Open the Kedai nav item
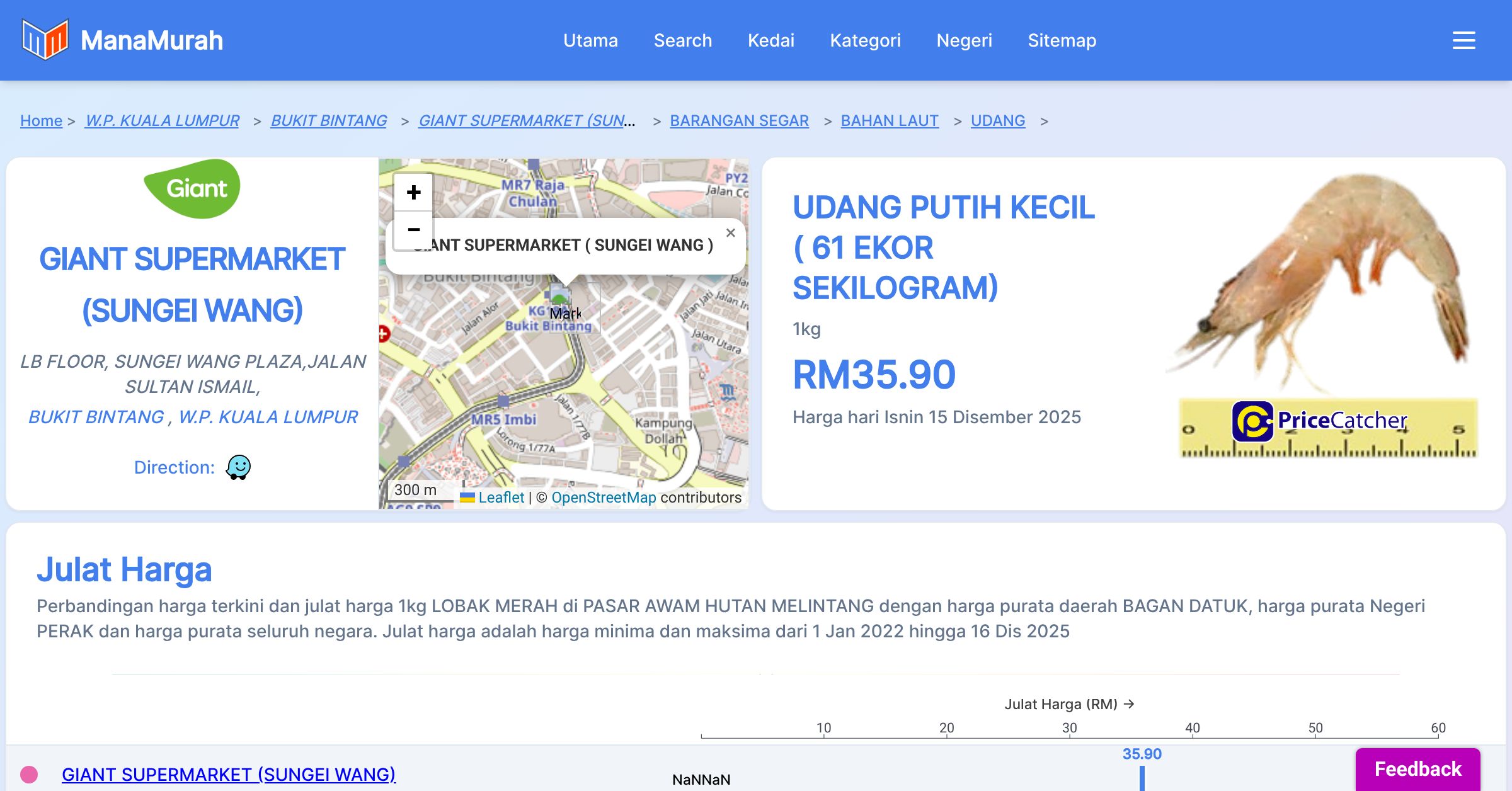1512x791 pixels. [770, 40]
